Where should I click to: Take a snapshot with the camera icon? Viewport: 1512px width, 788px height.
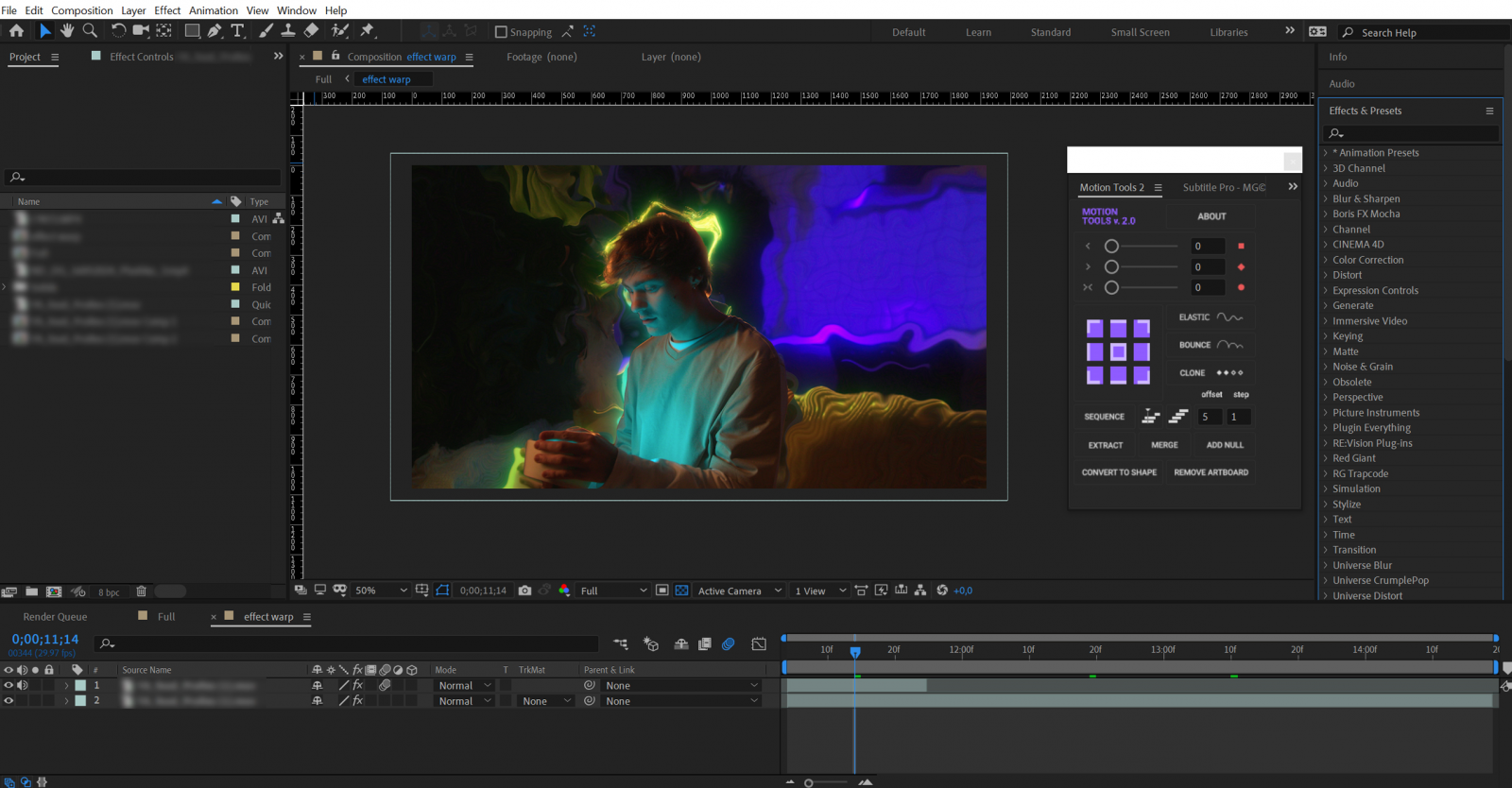click(x=524, y=591)
